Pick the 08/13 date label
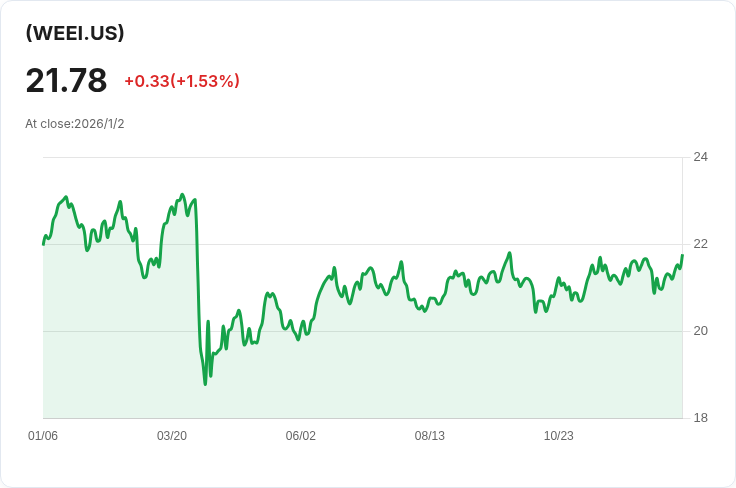736x488 pixels. [x=430, y=436]
